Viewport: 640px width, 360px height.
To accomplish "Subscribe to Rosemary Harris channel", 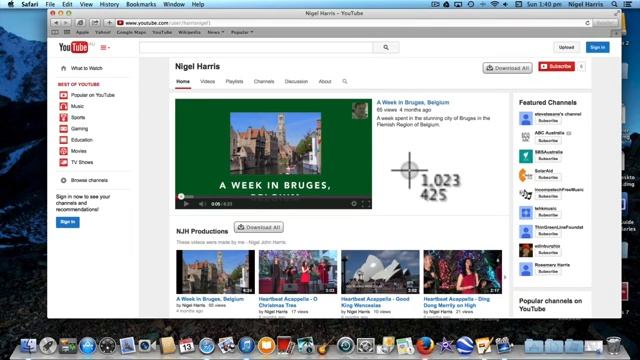I will (x=548, y=271).
